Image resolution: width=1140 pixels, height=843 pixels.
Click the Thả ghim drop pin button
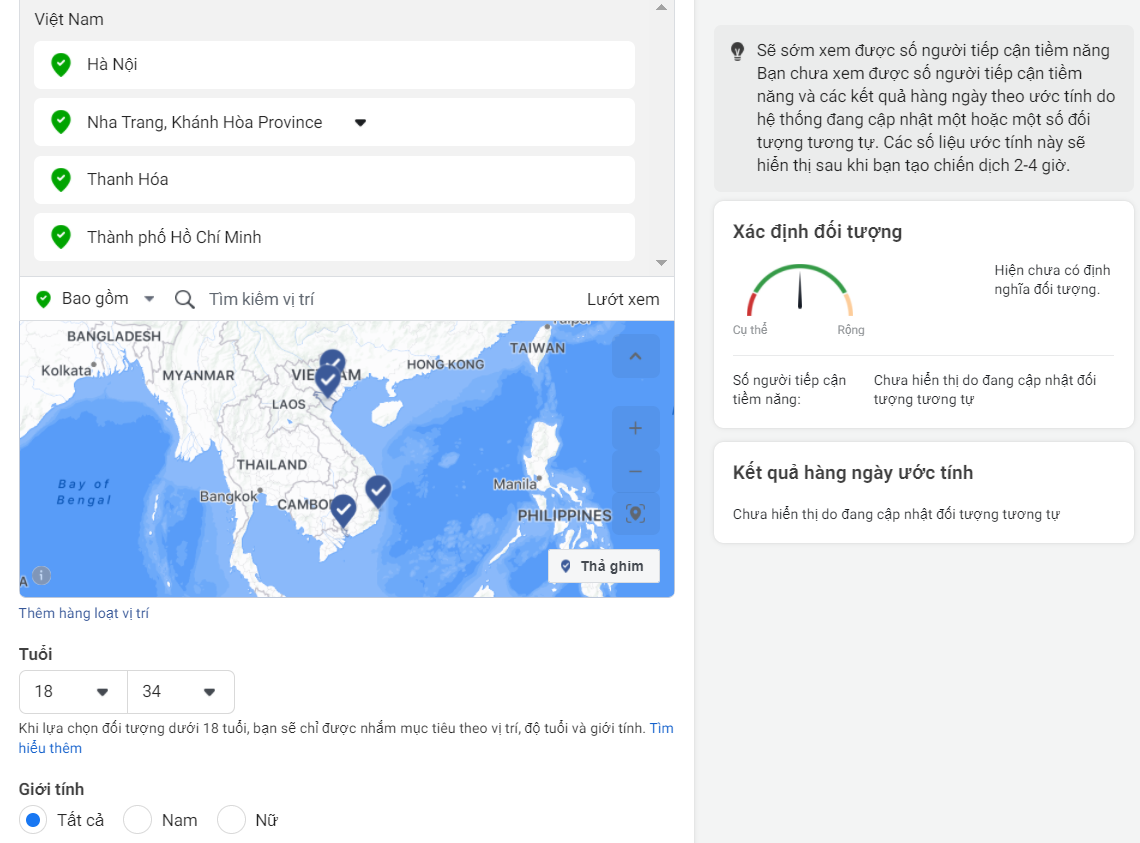[x=603, y=566]
